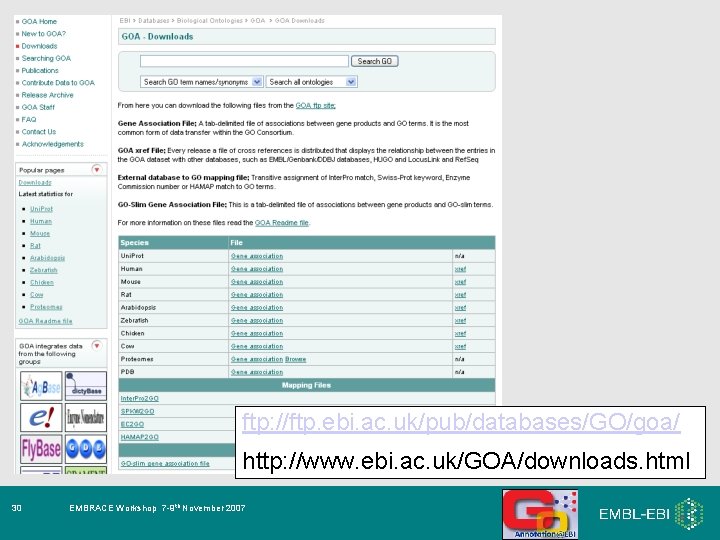Click the GO Annotation@EBI logo
This screenshot has width=720, height=540.
pyautogui.click(x=540, y=514)
